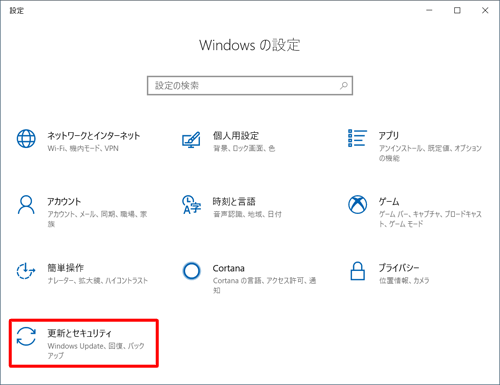Click the 'Wi-Fi, 機内モード, VPN' description
Viewport: 500px width, 385px height.
click(83, 148)
